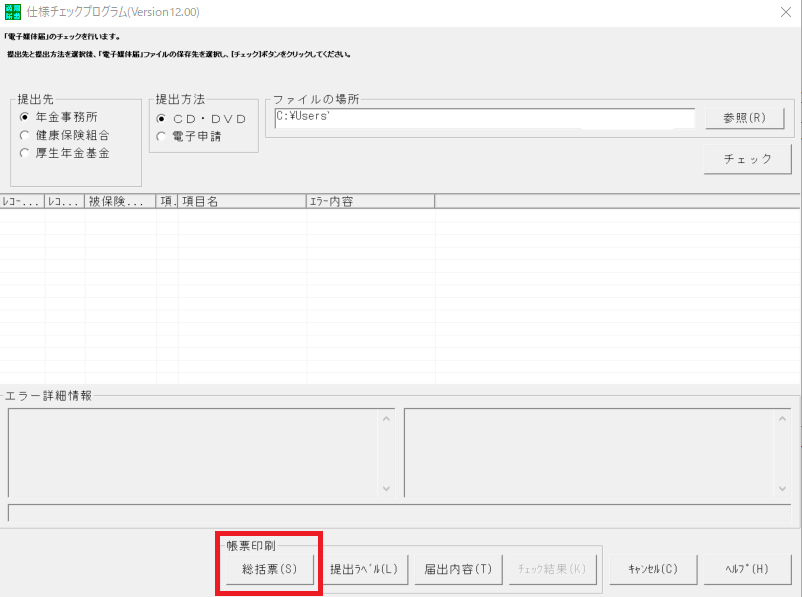The image size is (802, 597).
Task: Click the 被保険... column header
Action: pos(120,201)
